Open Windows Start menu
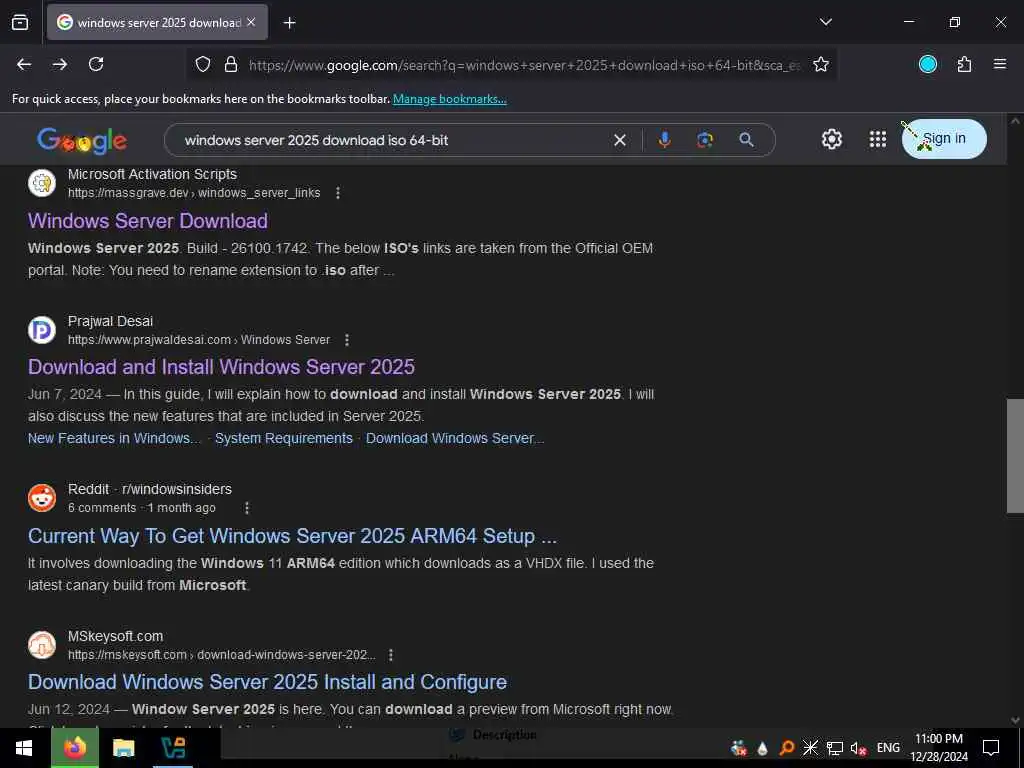The height and width of the screenshot is (768, 1024). point(24,748)
